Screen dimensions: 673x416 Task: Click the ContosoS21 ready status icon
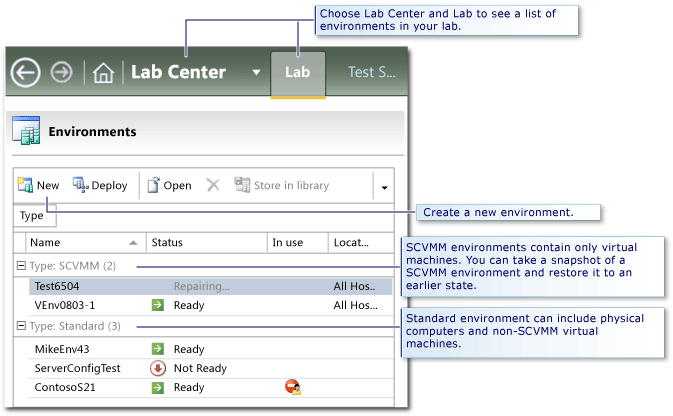(x=158, y=388)
